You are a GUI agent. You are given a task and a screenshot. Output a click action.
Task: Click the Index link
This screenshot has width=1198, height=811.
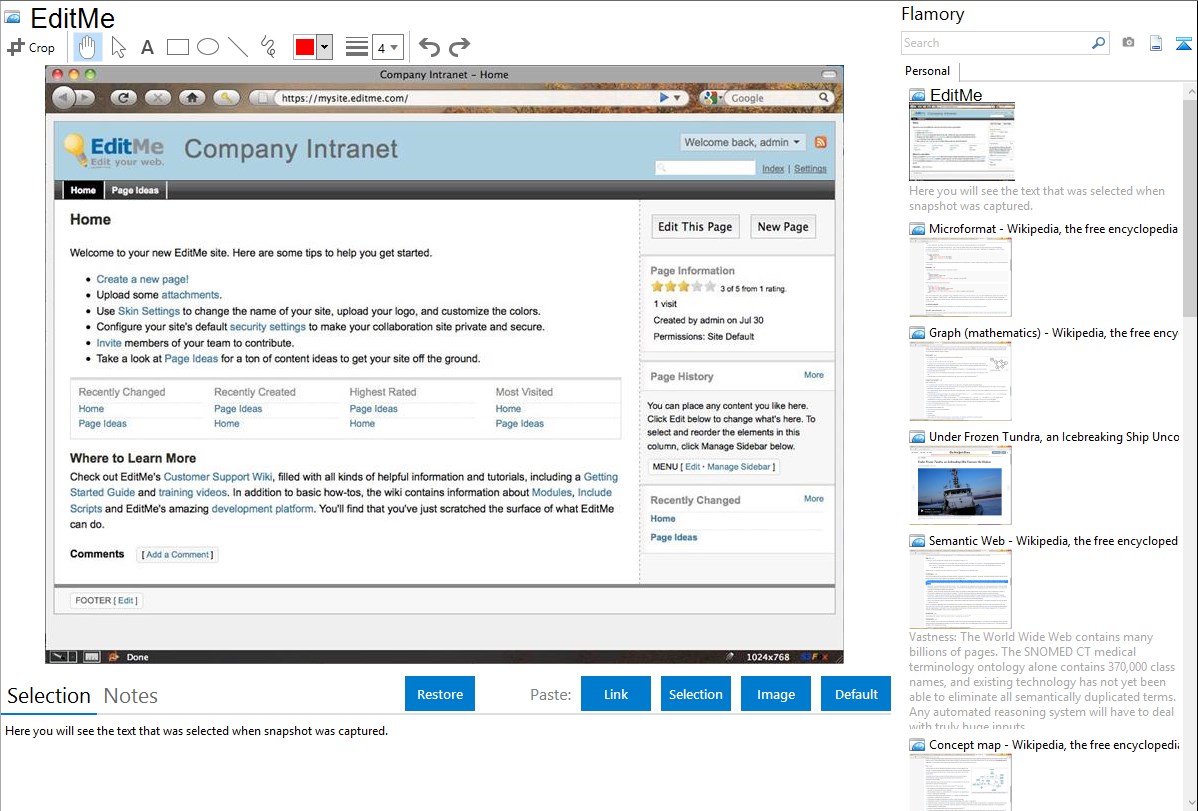[x=773, y=168]
